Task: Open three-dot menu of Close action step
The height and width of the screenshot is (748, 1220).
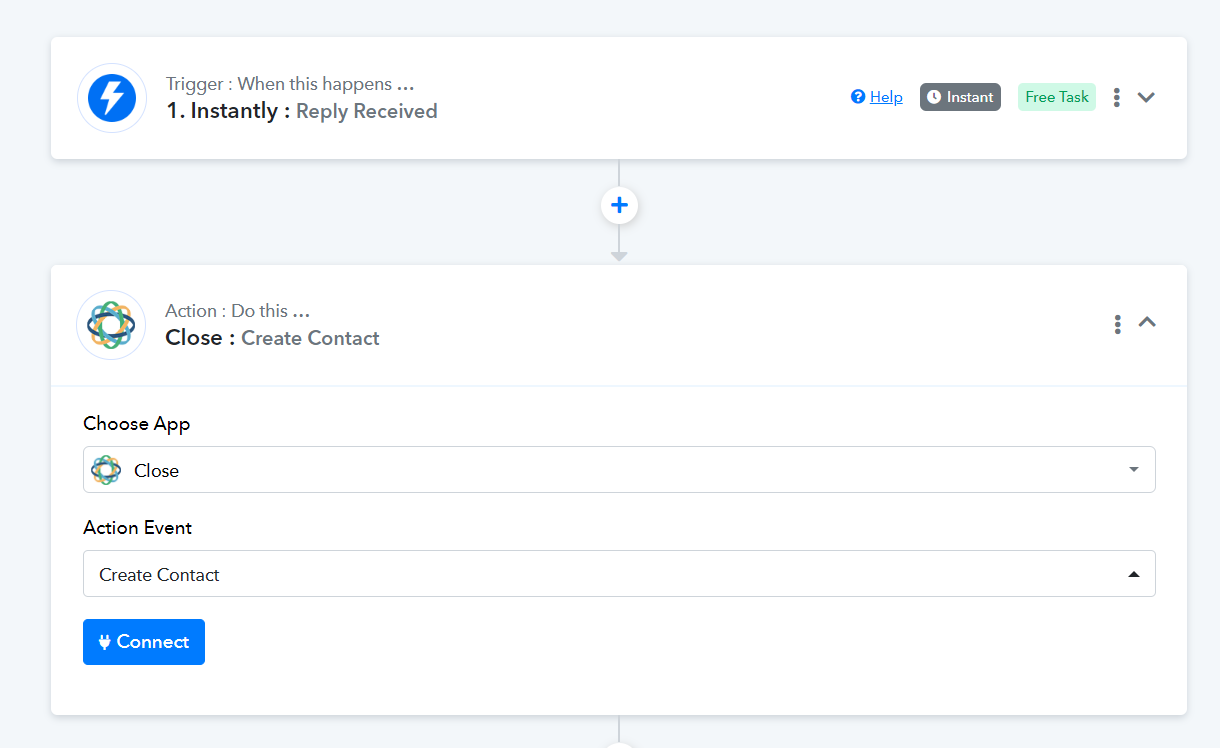Action: point(1117,324)
